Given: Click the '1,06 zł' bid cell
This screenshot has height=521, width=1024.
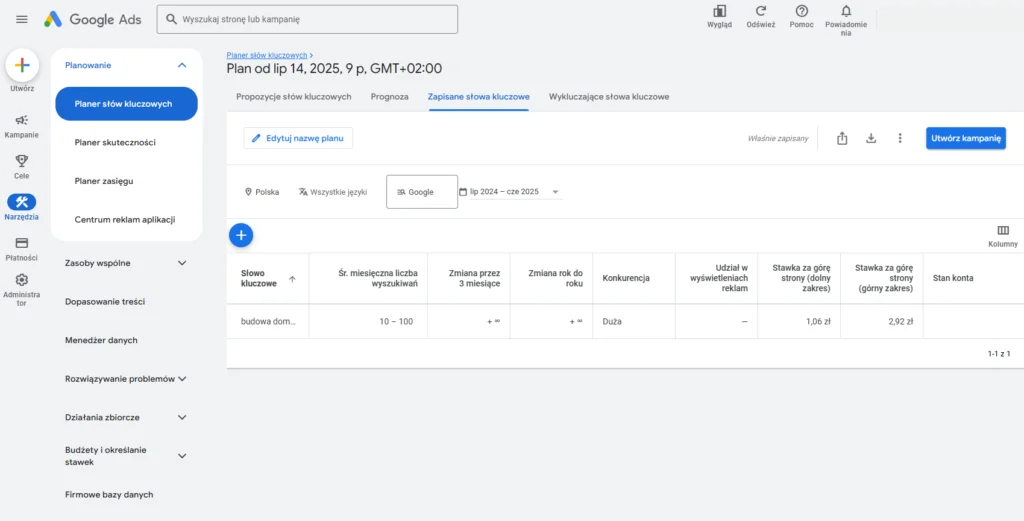Looking at the screenshot, I should (x=819, y=321).
